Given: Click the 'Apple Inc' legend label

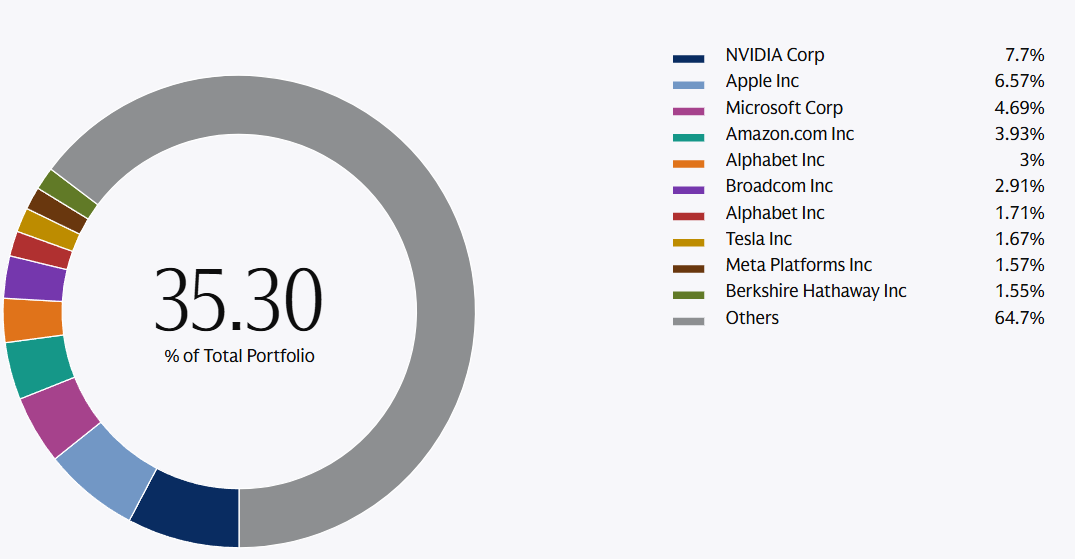Looking at the screenshot, I should [x=762, y=81].
